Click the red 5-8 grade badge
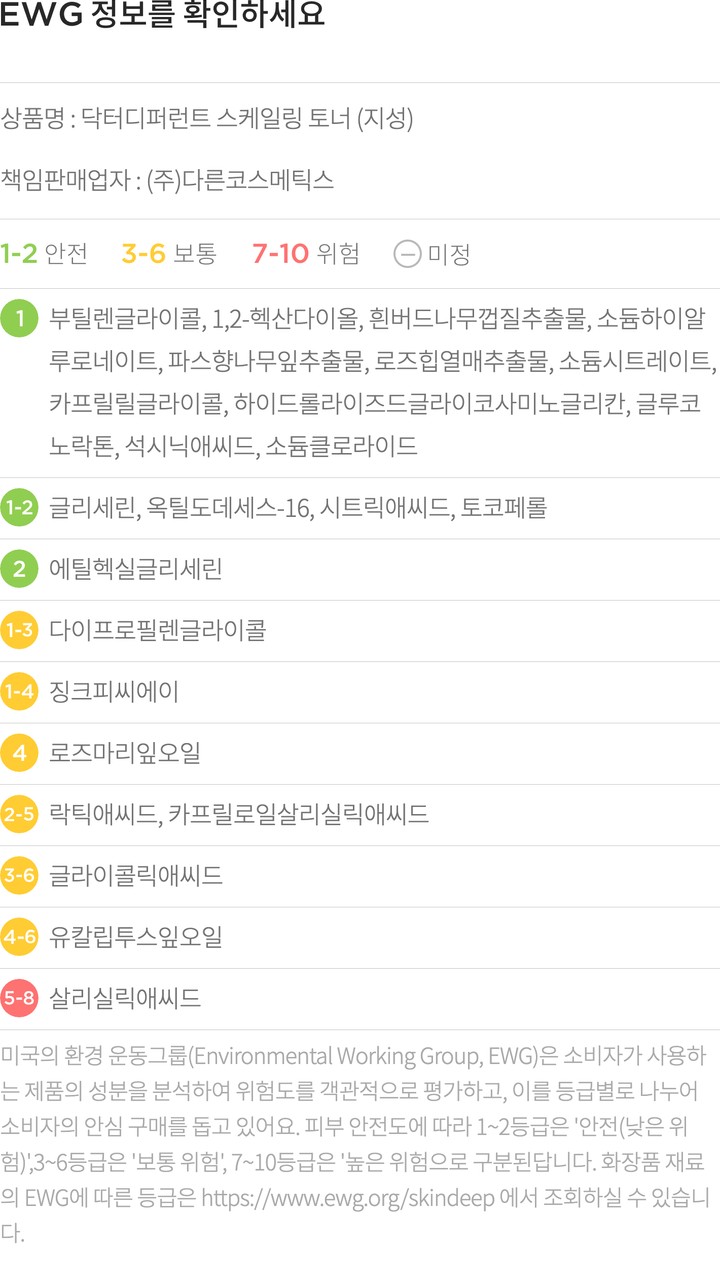Screen dimensions: 720x1262 click(19, 998)
